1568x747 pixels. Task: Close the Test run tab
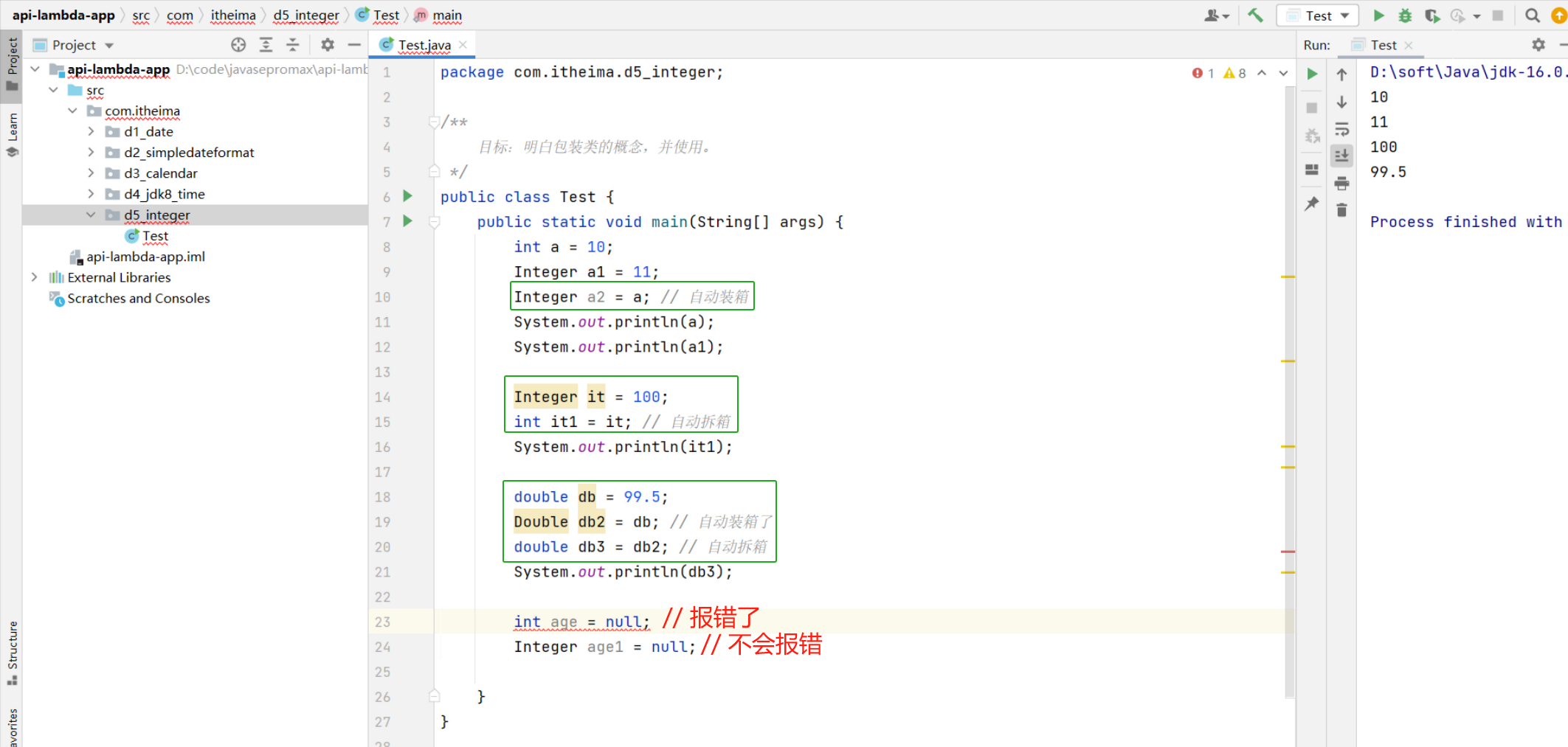[x=1409, y=45]
